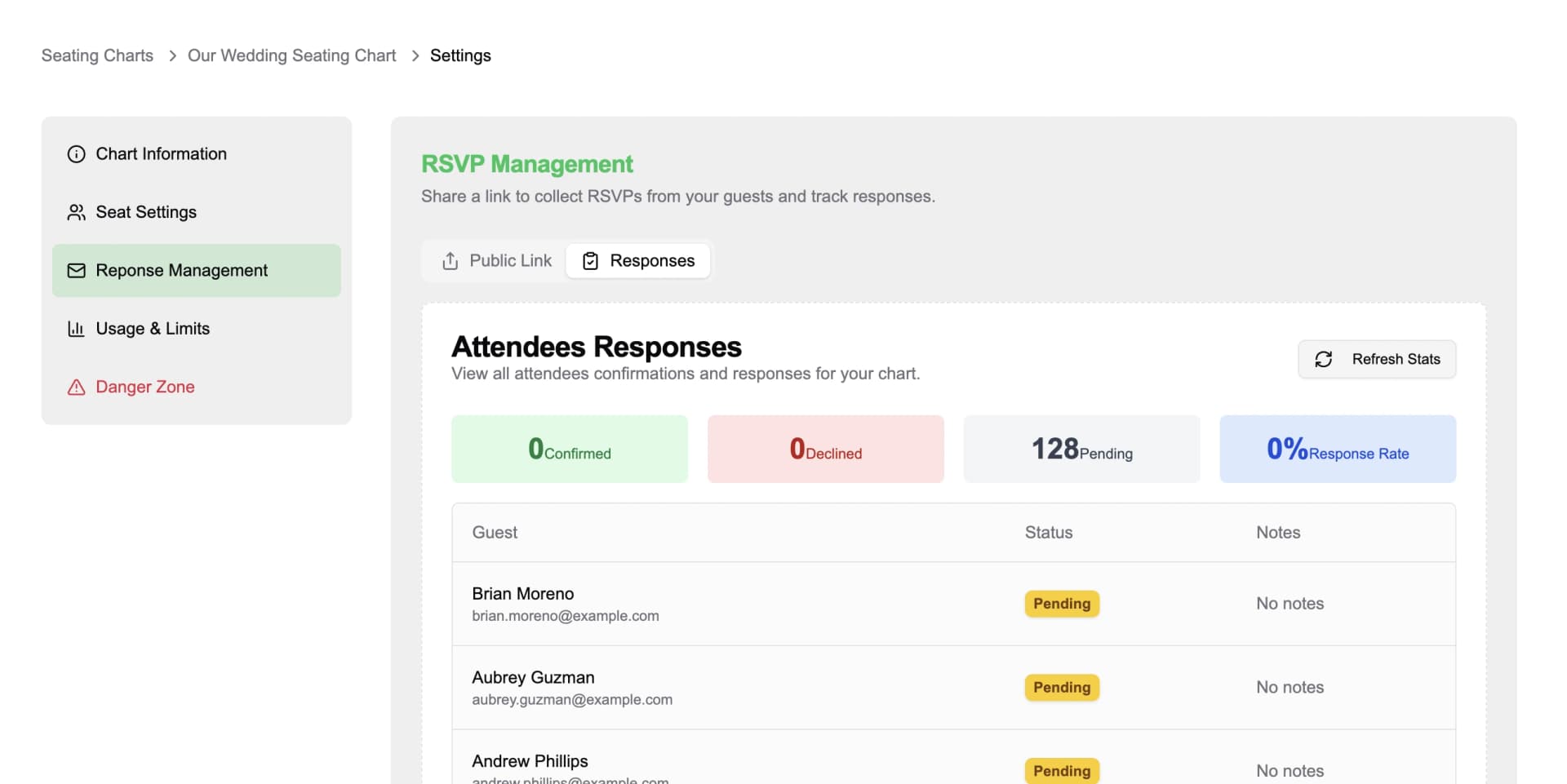Click the blue Response Rate card
Image resolution: width=1567 pixels, height=784 pixels.
(1337, 449)
